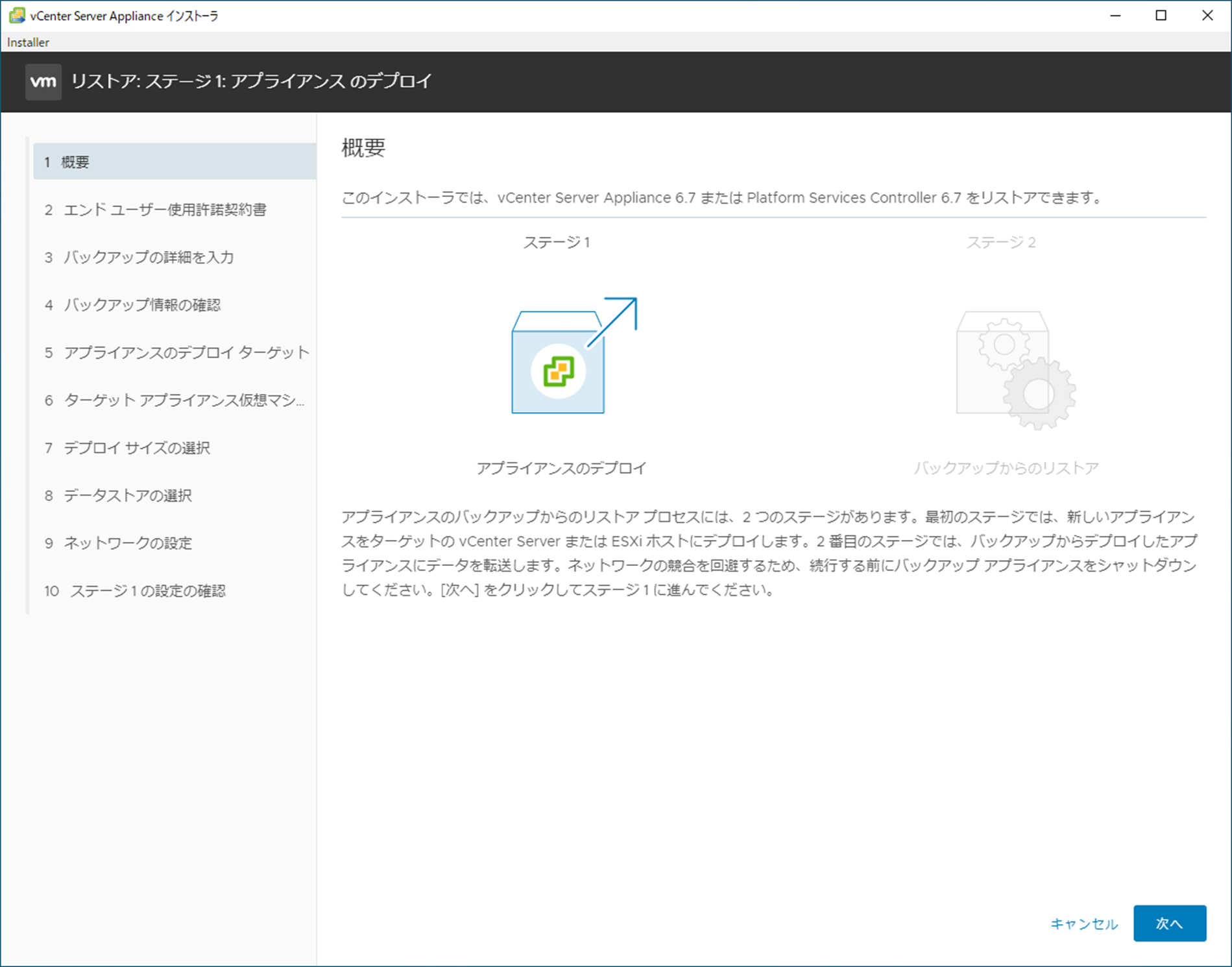
Task: Click the restore process description paragraph
Action: (769, 553)
